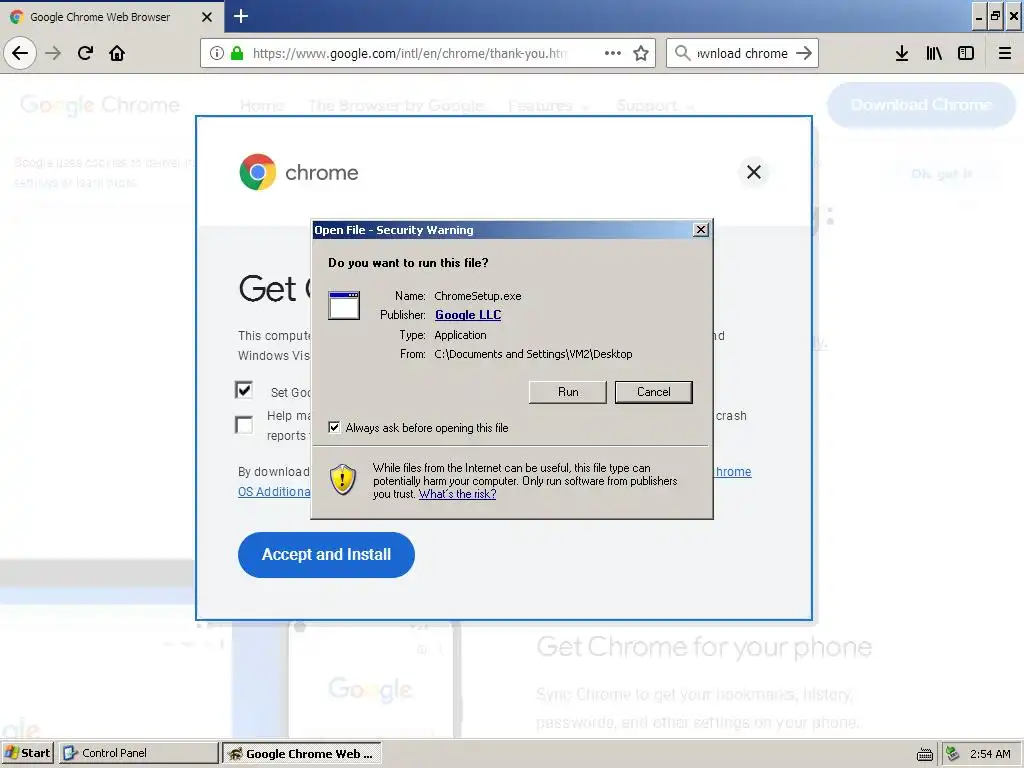The height and width of the screenshot is (768, 1024).
Task: Open page actions three-dot menu
Action: click(613, 53)
